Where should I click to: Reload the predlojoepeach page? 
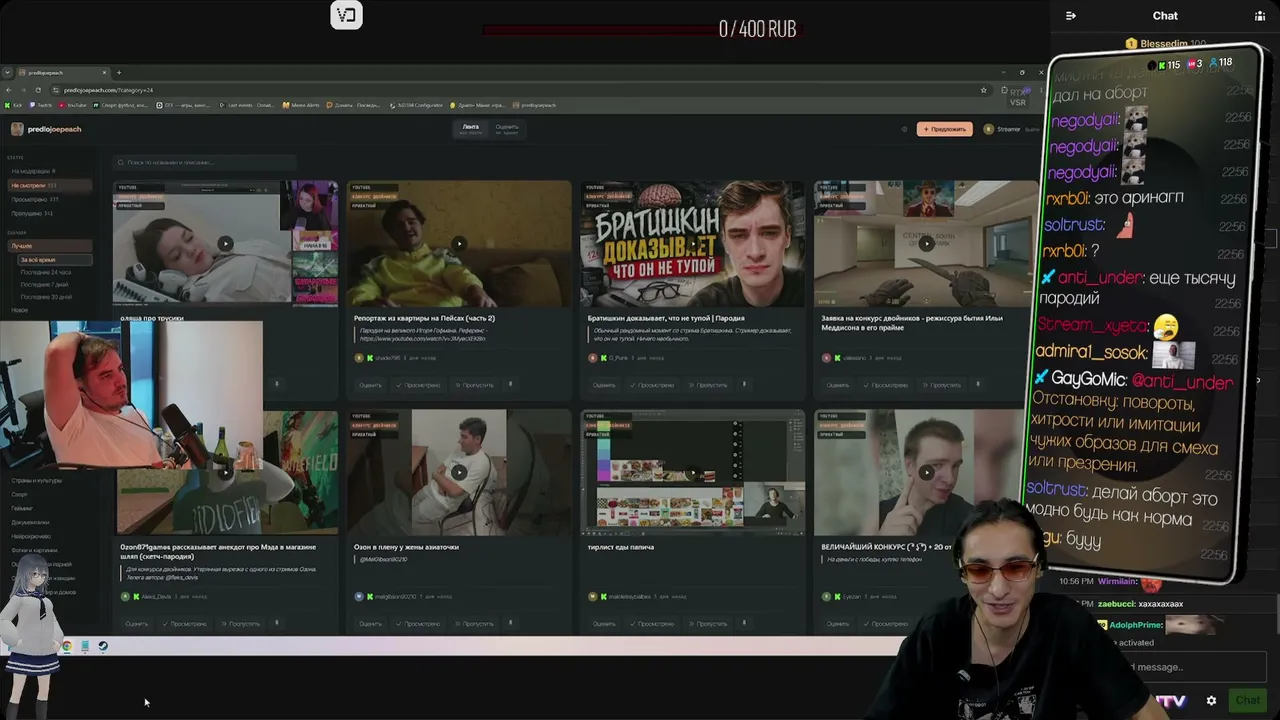pos(38,90)
